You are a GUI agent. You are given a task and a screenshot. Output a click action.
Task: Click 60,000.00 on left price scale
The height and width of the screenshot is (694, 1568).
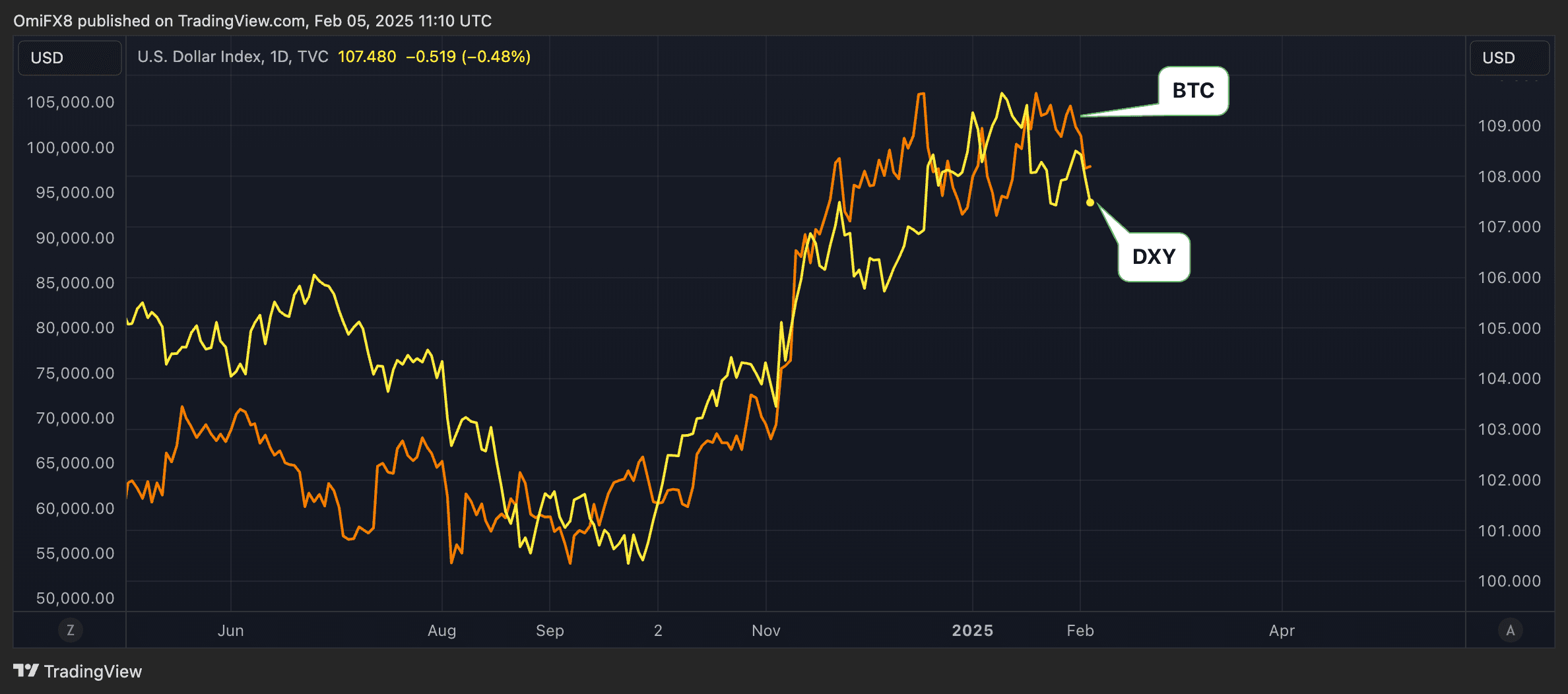[75, 509]
